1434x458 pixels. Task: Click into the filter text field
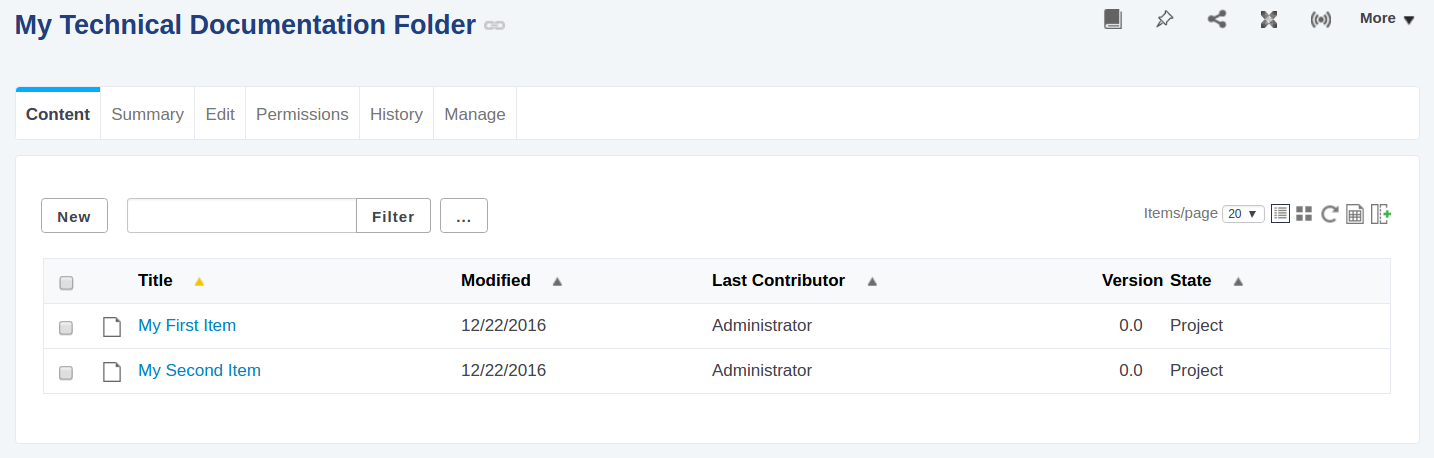(x=242, y=216)
